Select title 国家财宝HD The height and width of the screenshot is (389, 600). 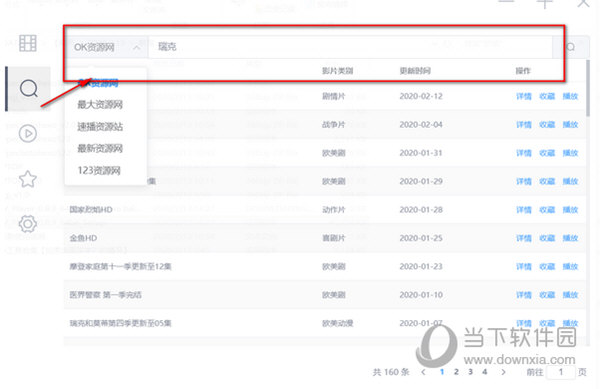pyautogui.click(x=91, y=210)
